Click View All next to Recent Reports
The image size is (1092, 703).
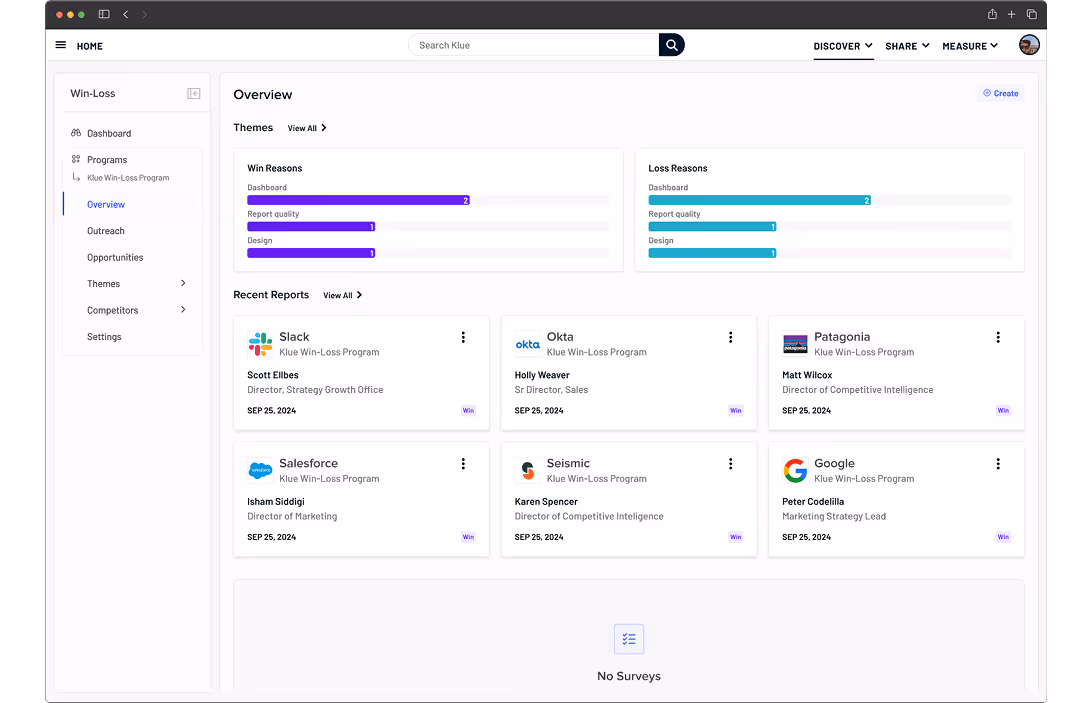[343, 295]
